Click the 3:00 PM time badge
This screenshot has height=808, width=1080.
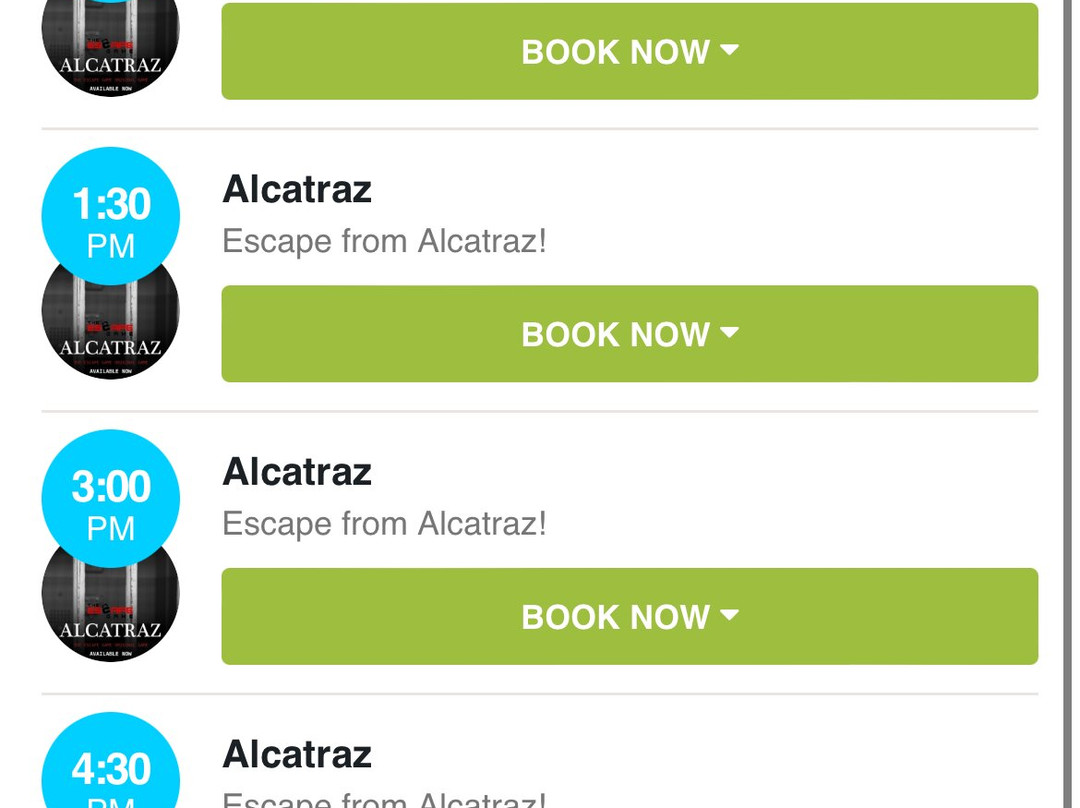111,499
